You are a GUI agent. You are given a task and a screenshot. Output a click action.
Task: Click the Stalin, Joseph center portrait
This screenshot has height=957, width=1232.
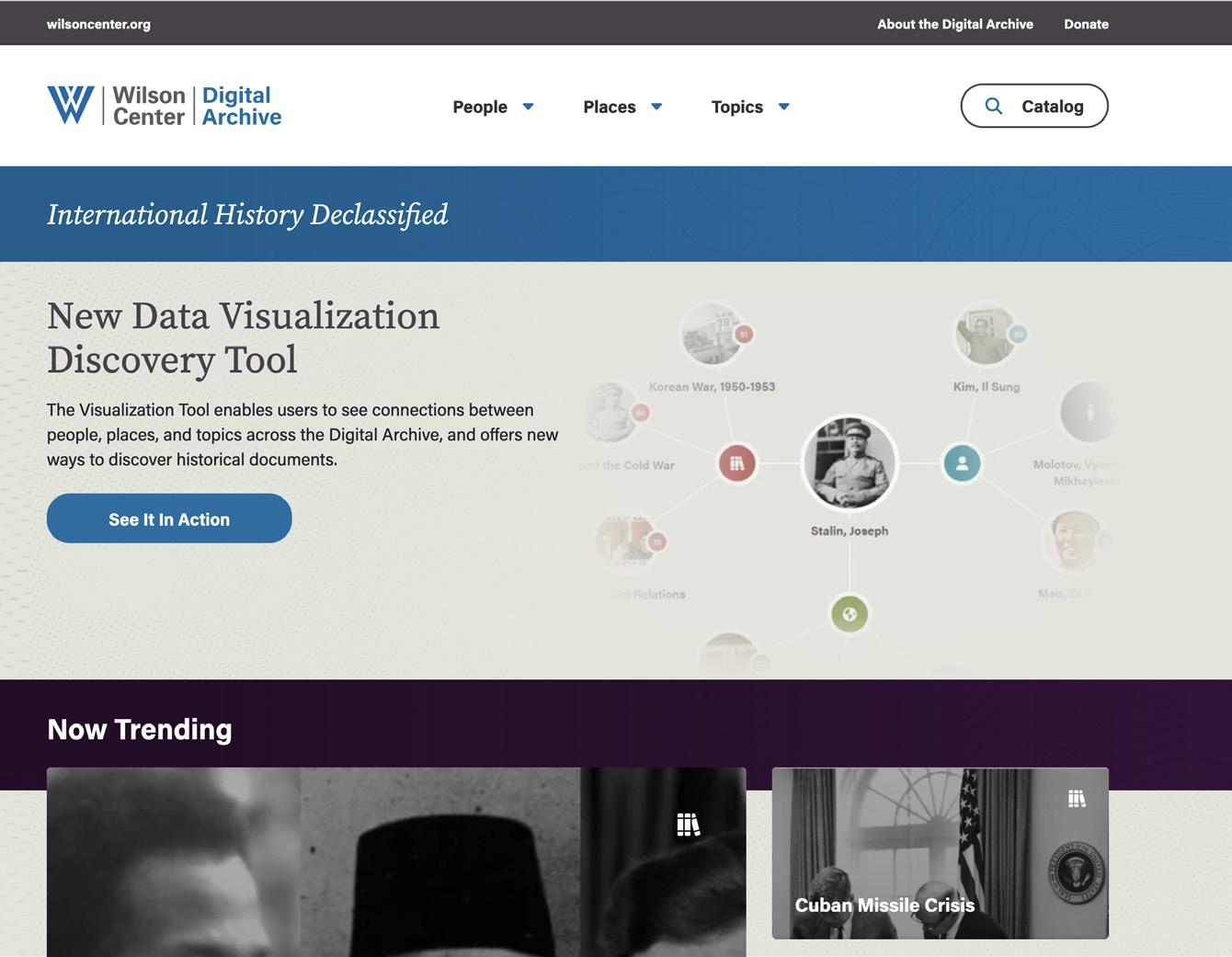coord(850,463)
